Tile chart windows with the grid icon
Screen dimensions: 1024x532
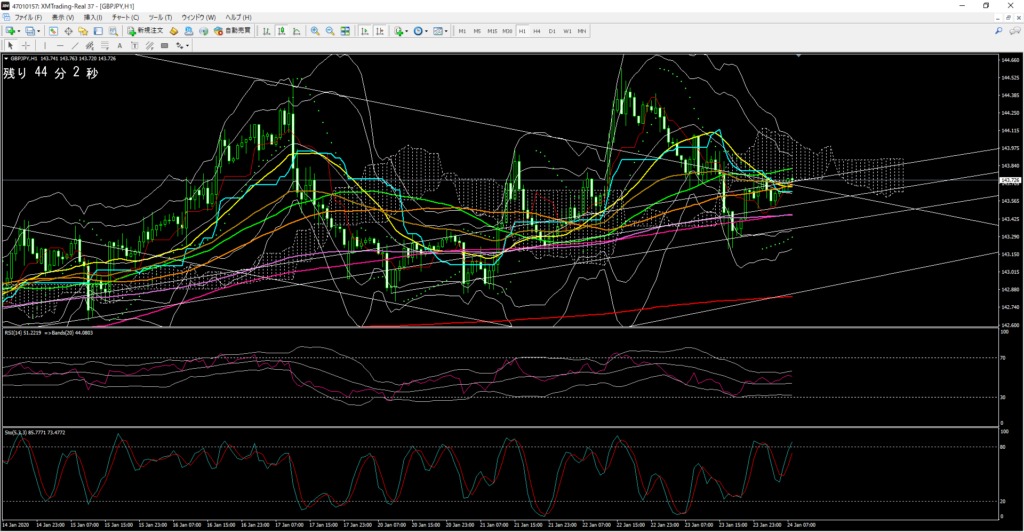pyautogui.click(x=345, y=31)
